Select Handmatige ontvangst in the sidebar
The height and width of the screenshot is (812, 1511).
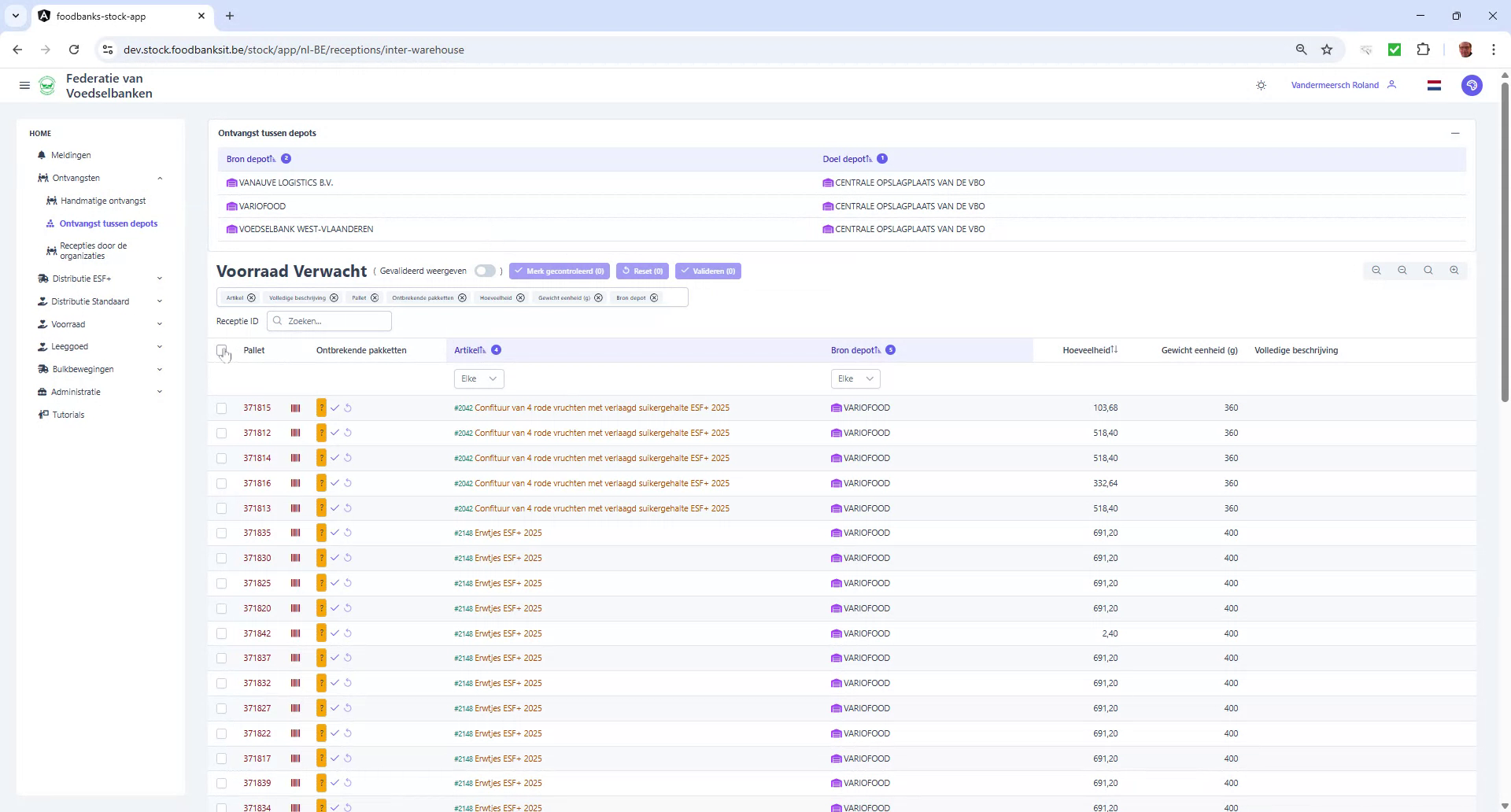point(105,201)
